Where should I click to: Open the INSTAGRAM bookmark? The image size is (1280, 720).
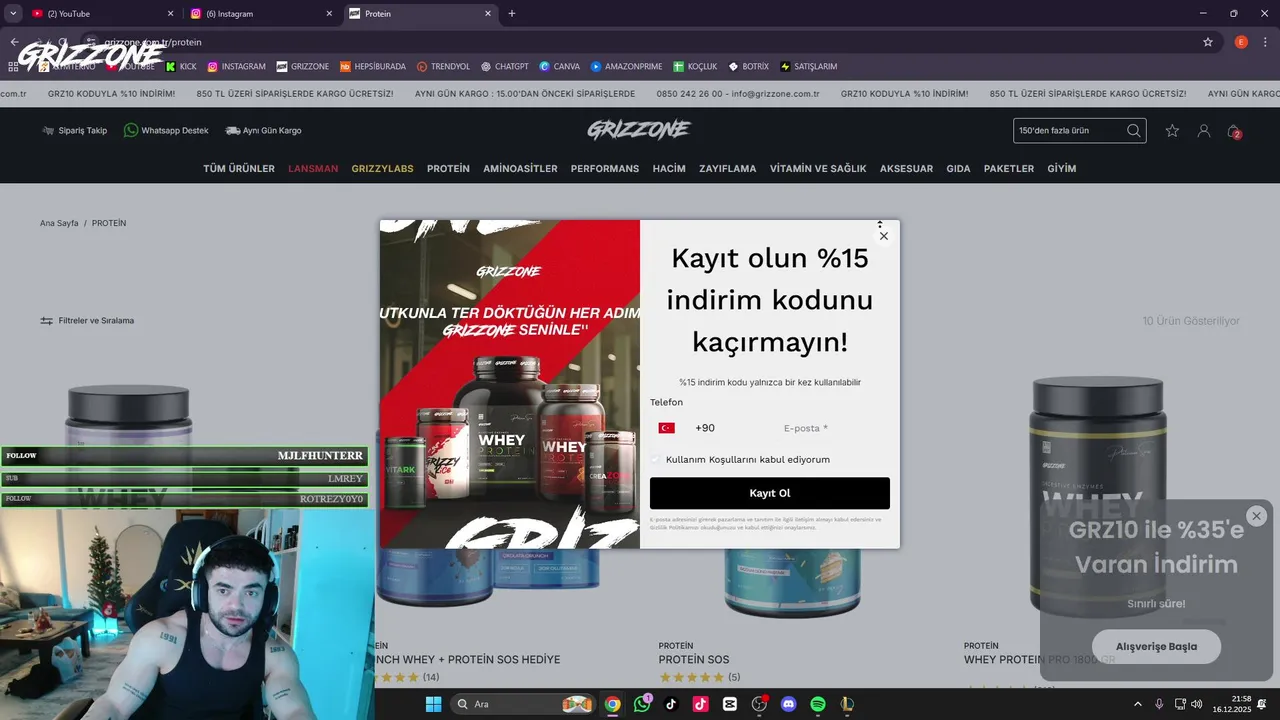[x=237, y=67]
